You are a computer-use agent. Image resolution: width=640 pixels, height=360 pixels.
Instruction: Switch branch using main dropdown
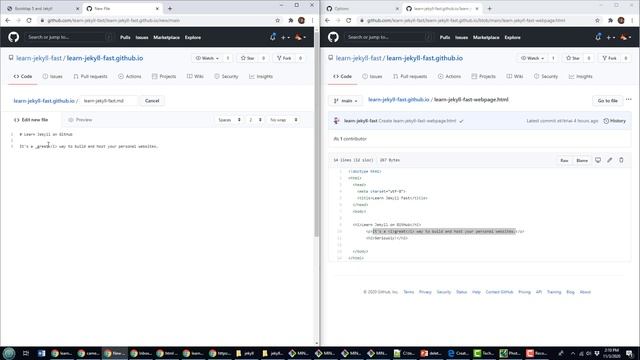(345, 100)
